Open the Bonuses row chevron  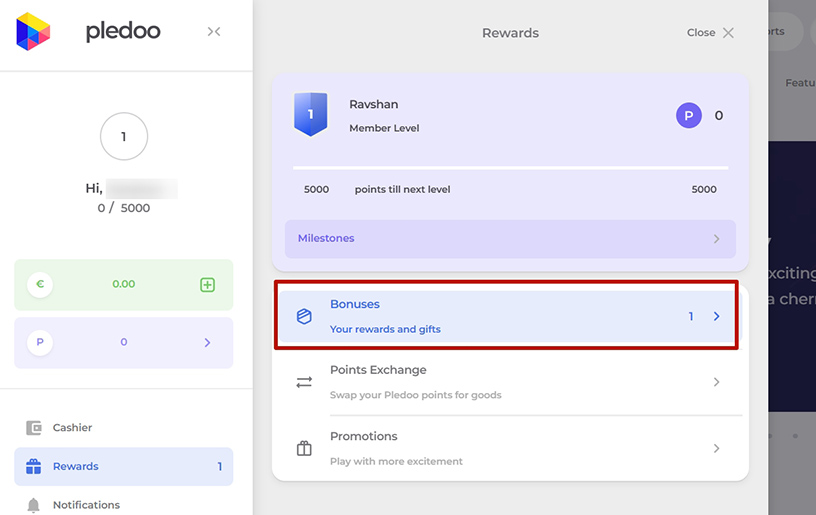(716, 316)
